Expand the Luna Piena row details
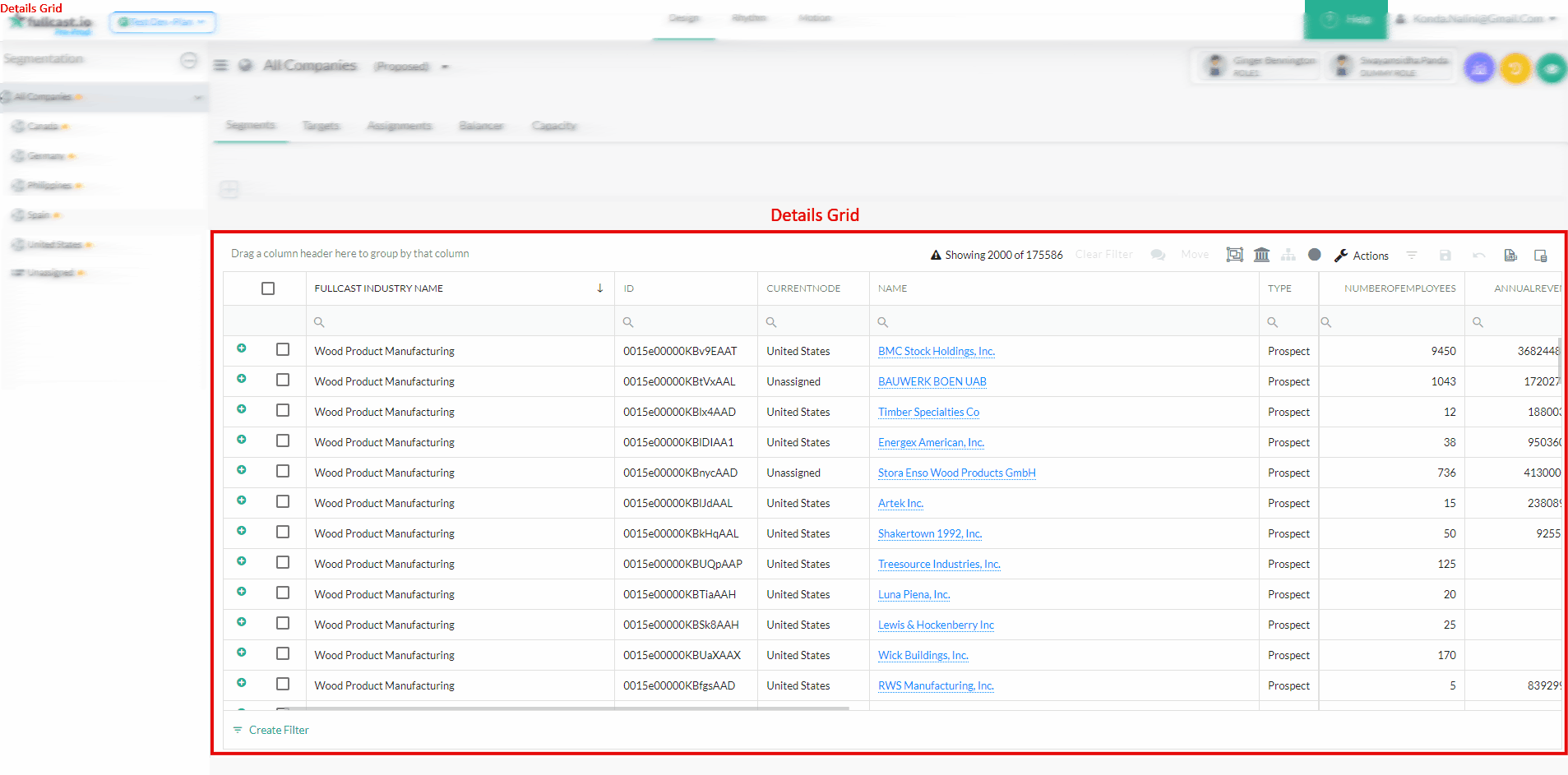This screenshot has width=1568, height=775. pos(242,592)
